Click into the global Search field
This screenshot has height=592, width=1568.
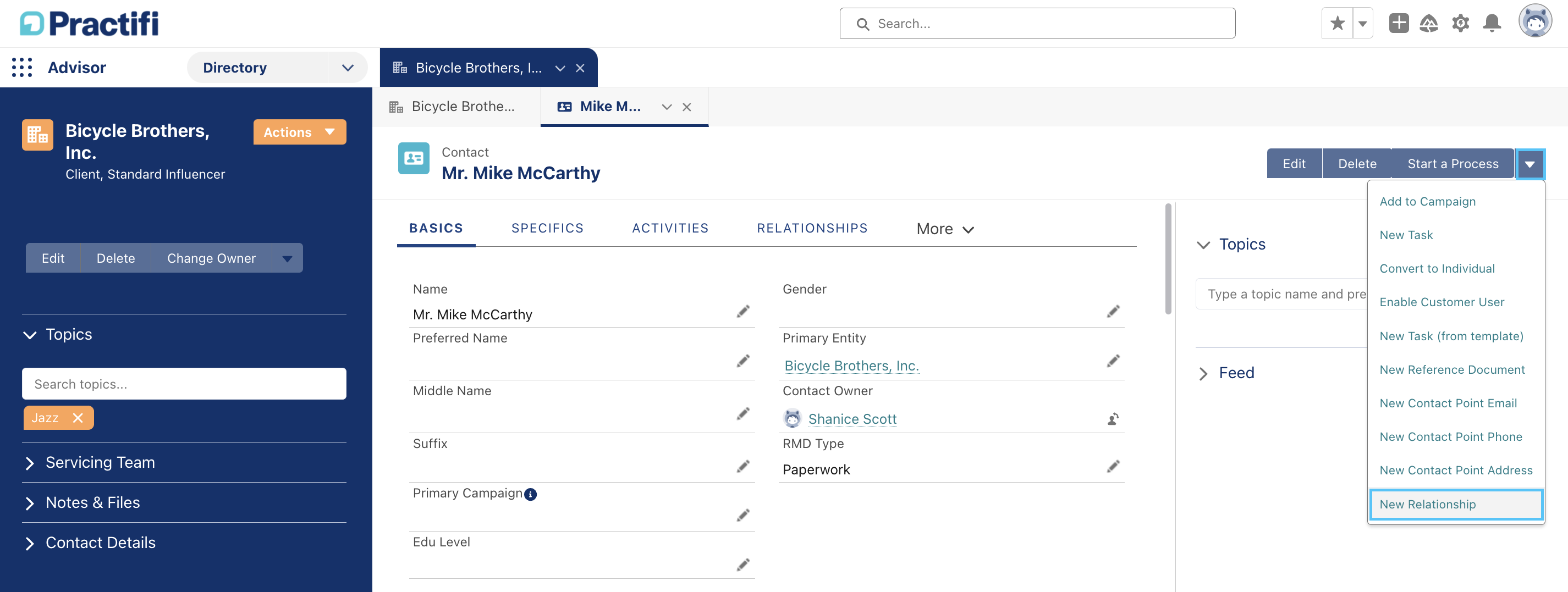coord(1037,24)
